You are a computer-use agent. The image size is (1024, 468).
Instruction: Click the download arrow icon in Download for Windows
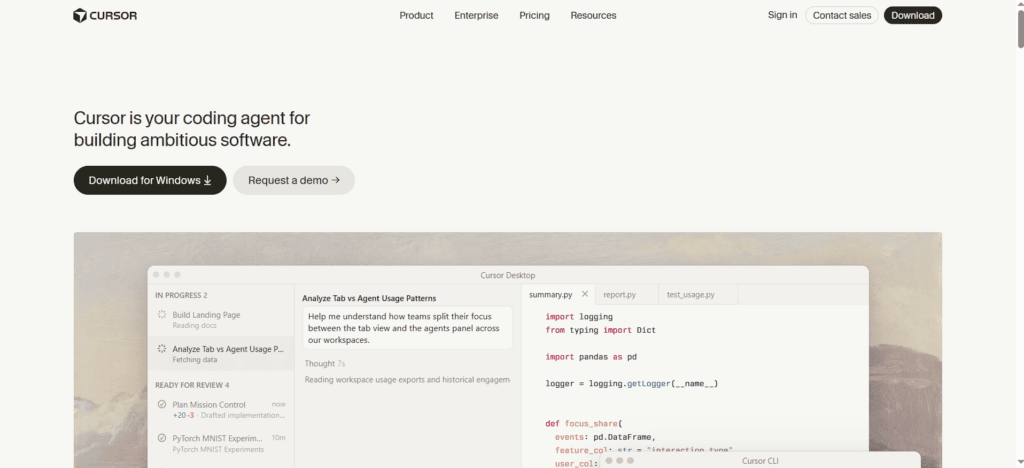pos(208,180)
